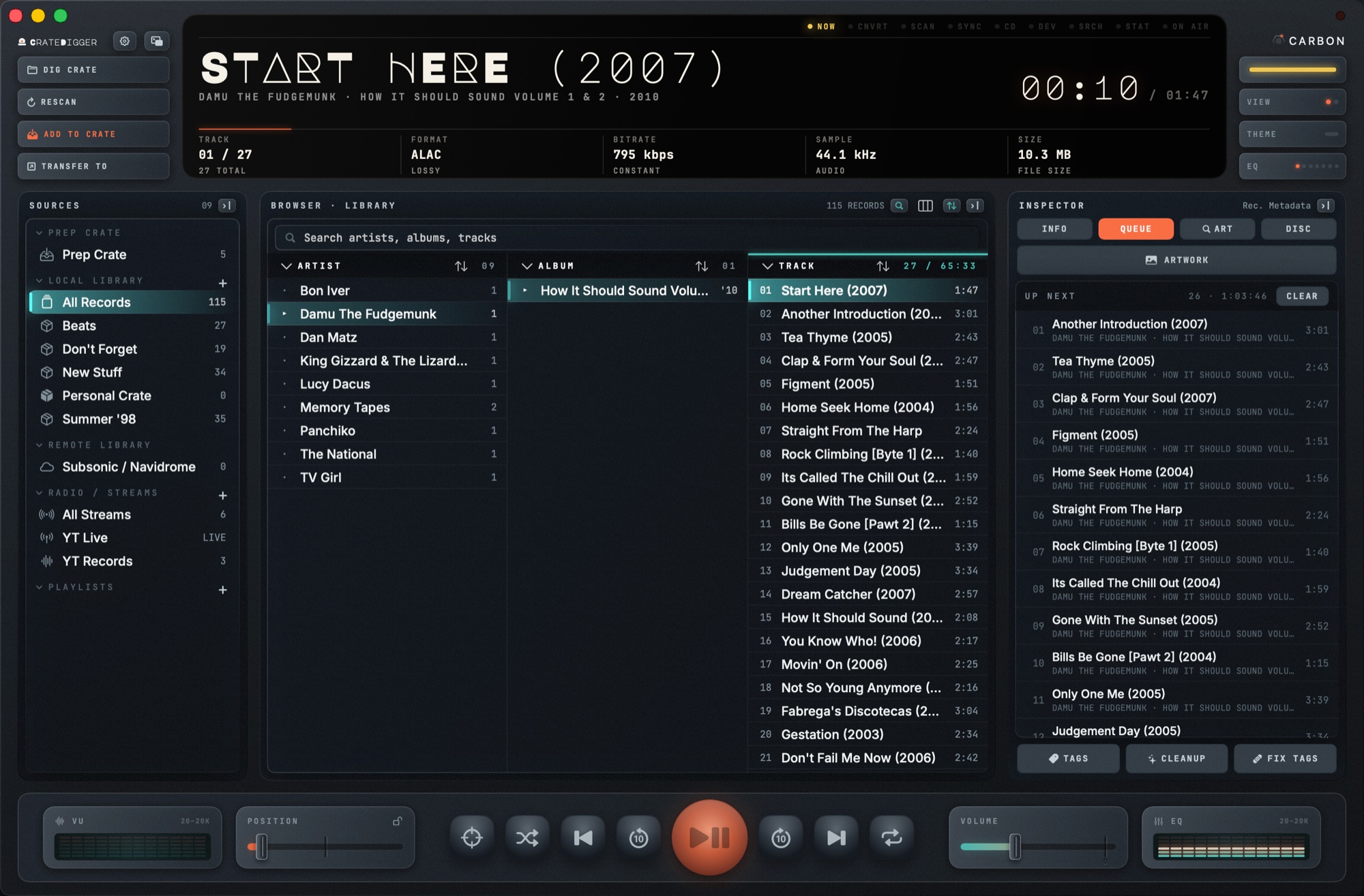This screenshot has width=1364, height=896.
Task: Collapse the Inspector panel arrow icon
Action: (x=1325, y=206)
